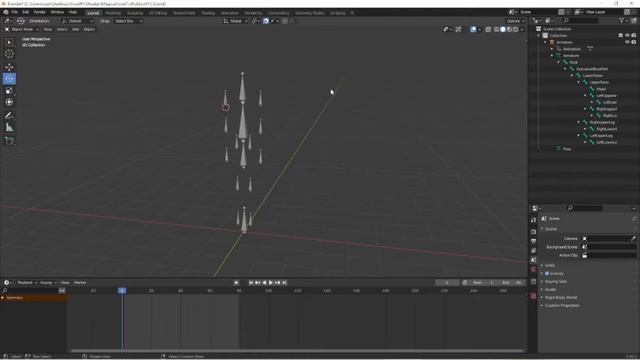
Task: Open the Output properties tab
Action: pyautogui.click(x=533, y=241)
